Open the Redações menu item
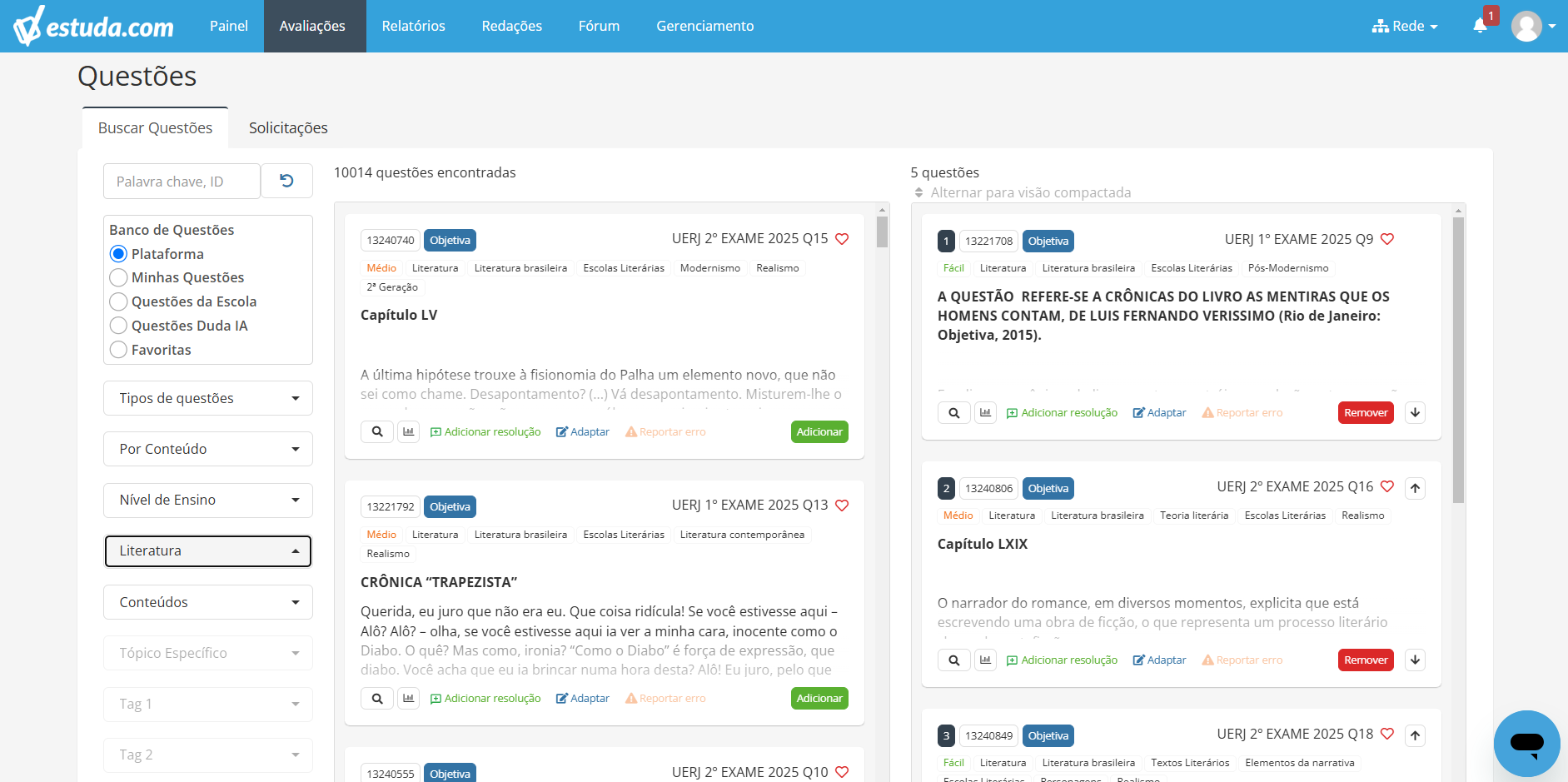Viewport: 1568px width, 782px height. (x=512, y=26)
